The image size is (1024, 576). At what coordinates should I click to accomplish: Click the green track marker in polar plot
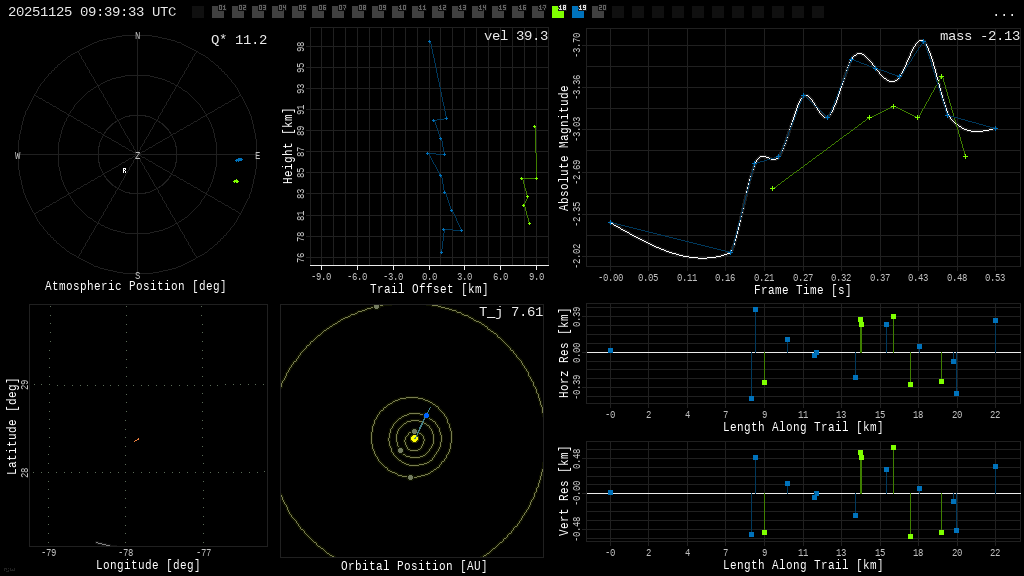236,181
